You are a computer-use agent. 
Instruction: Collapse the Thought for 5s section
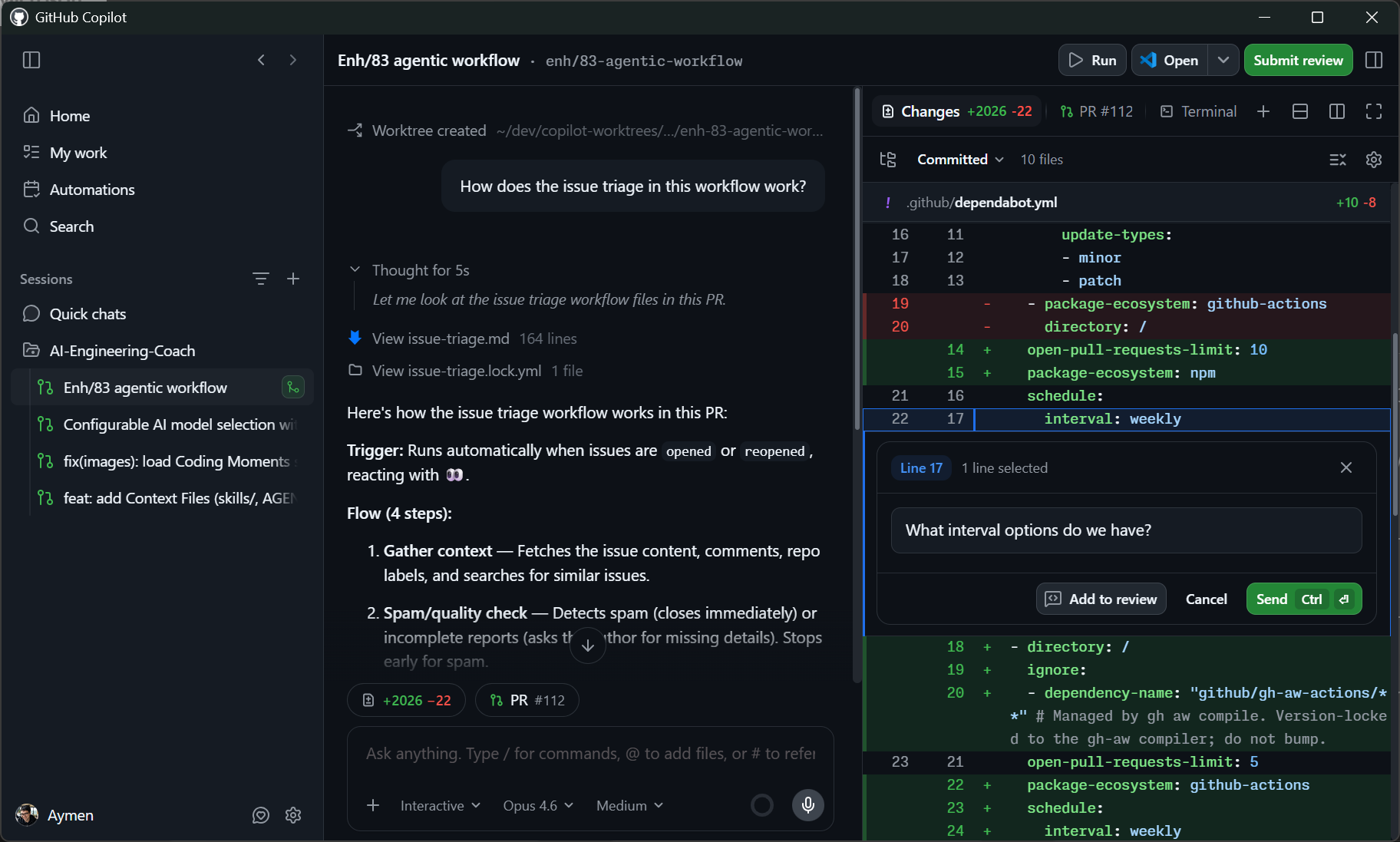pos(408,270)
